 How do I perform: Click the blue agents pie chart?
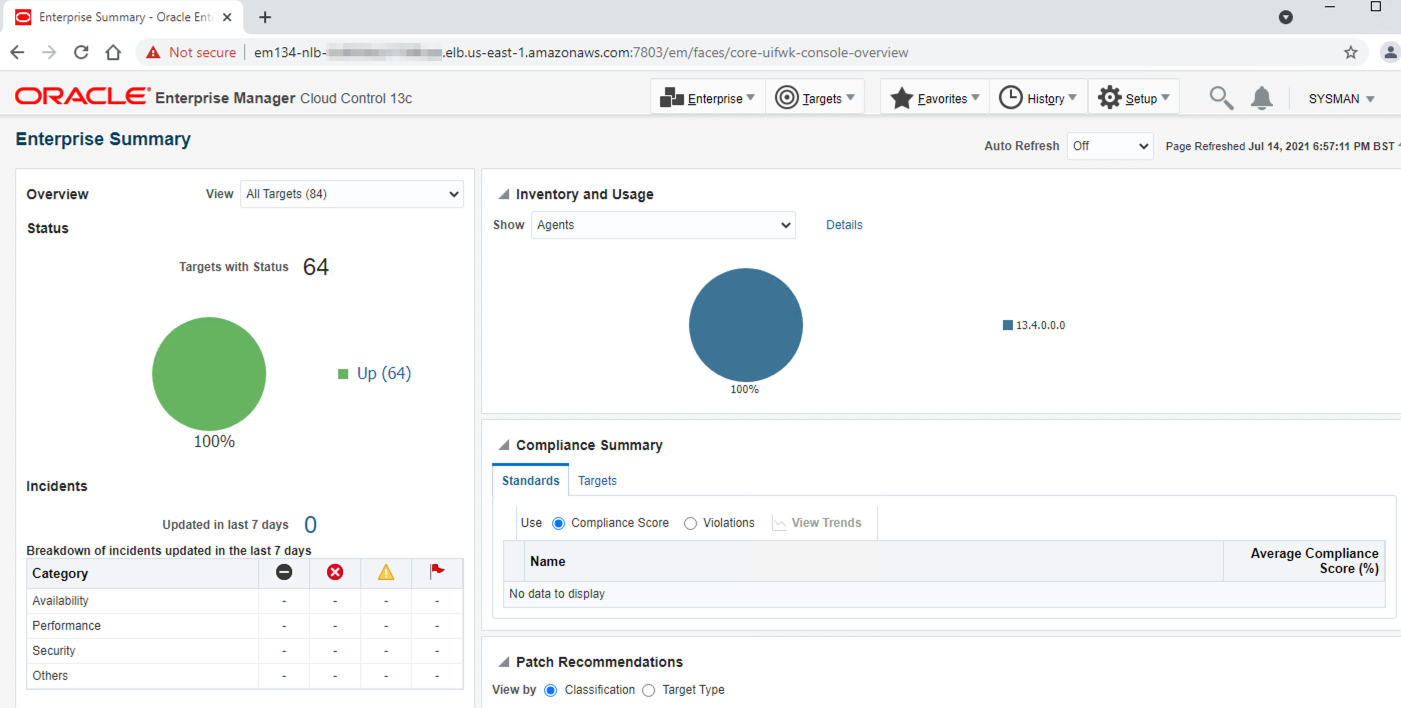click(x=746, y=325)
